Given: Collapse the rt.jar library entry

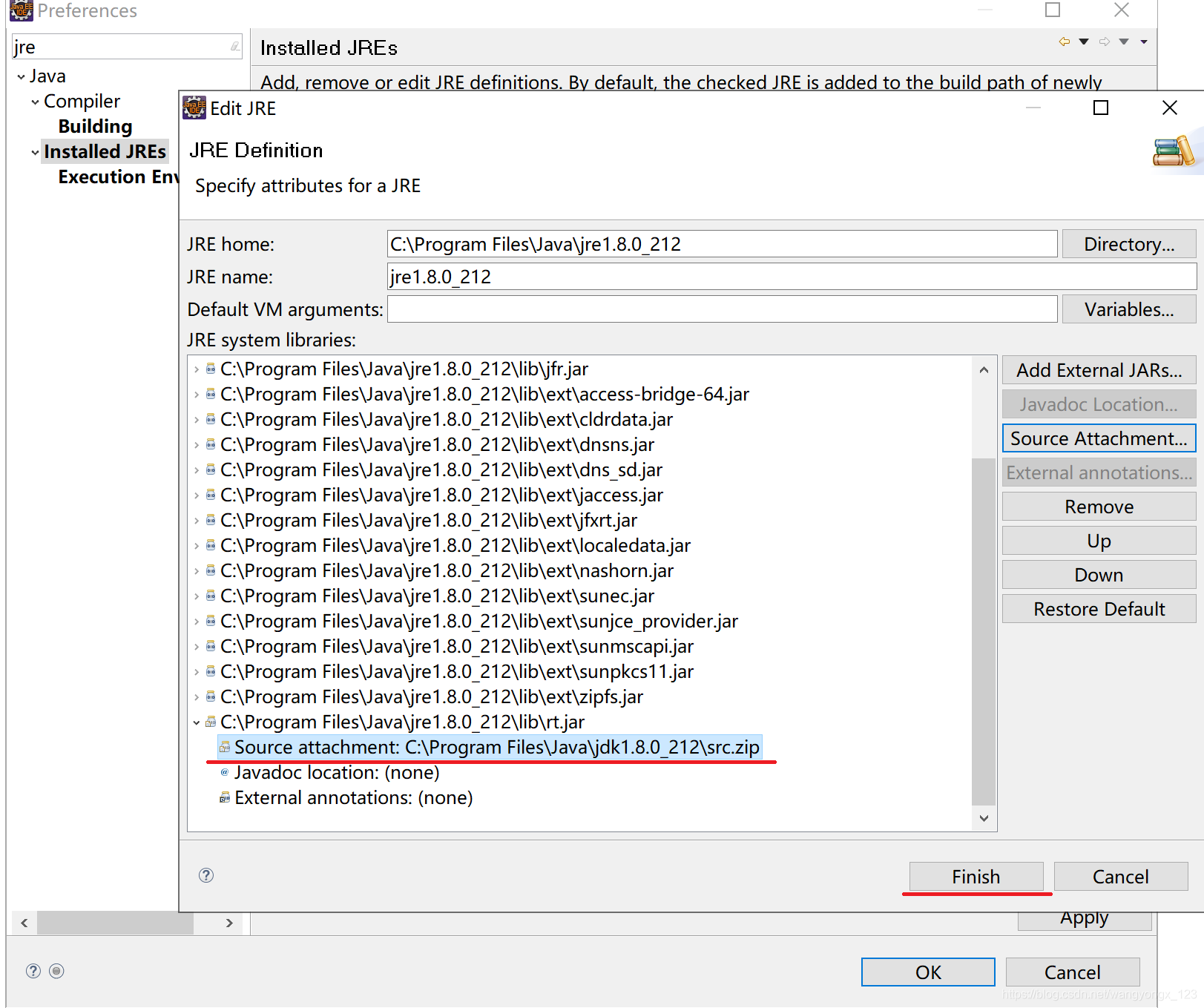Looking at the screenshot, I should [x=196, y=722].
